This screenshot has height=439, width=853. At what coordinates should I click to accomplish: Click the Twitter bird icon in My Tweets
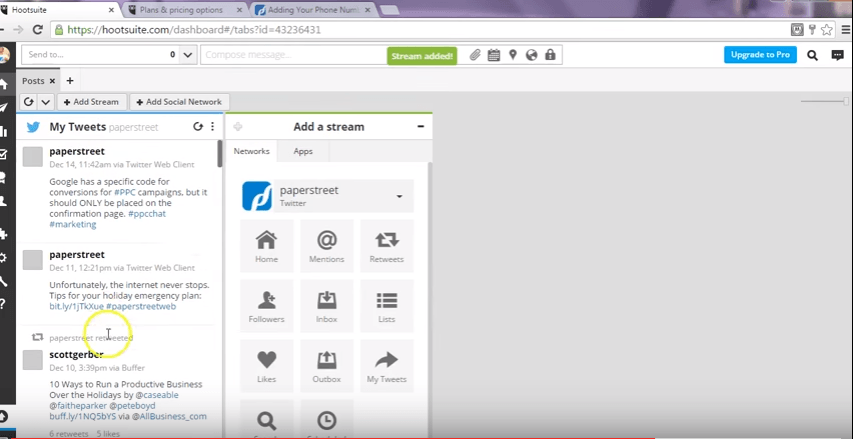click(33, 127)
